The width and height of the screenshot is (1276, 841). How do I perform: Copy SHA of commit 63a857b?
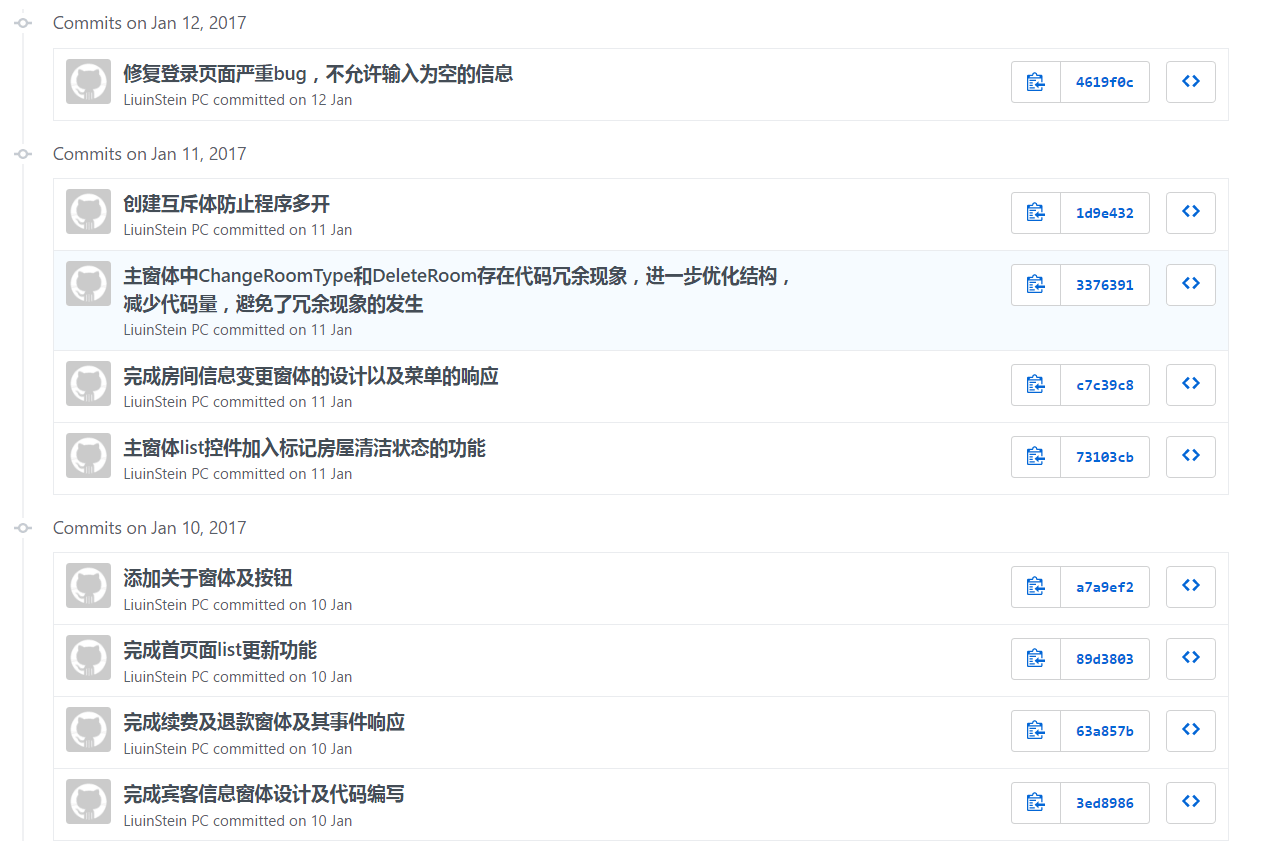coord(1035,730)
